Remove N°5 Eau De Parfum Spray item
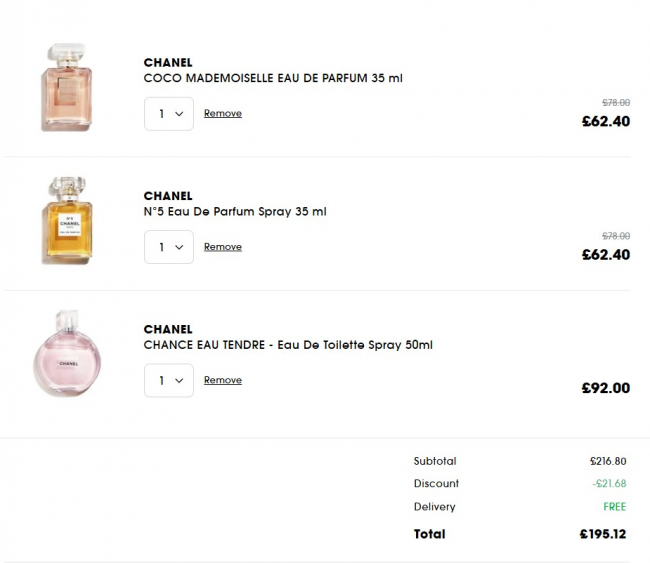The image size is (650, 563). pos(223,247)
